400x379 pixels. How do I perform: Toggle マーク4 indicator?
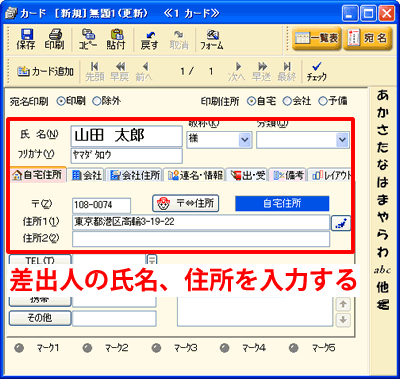[225, 348]
